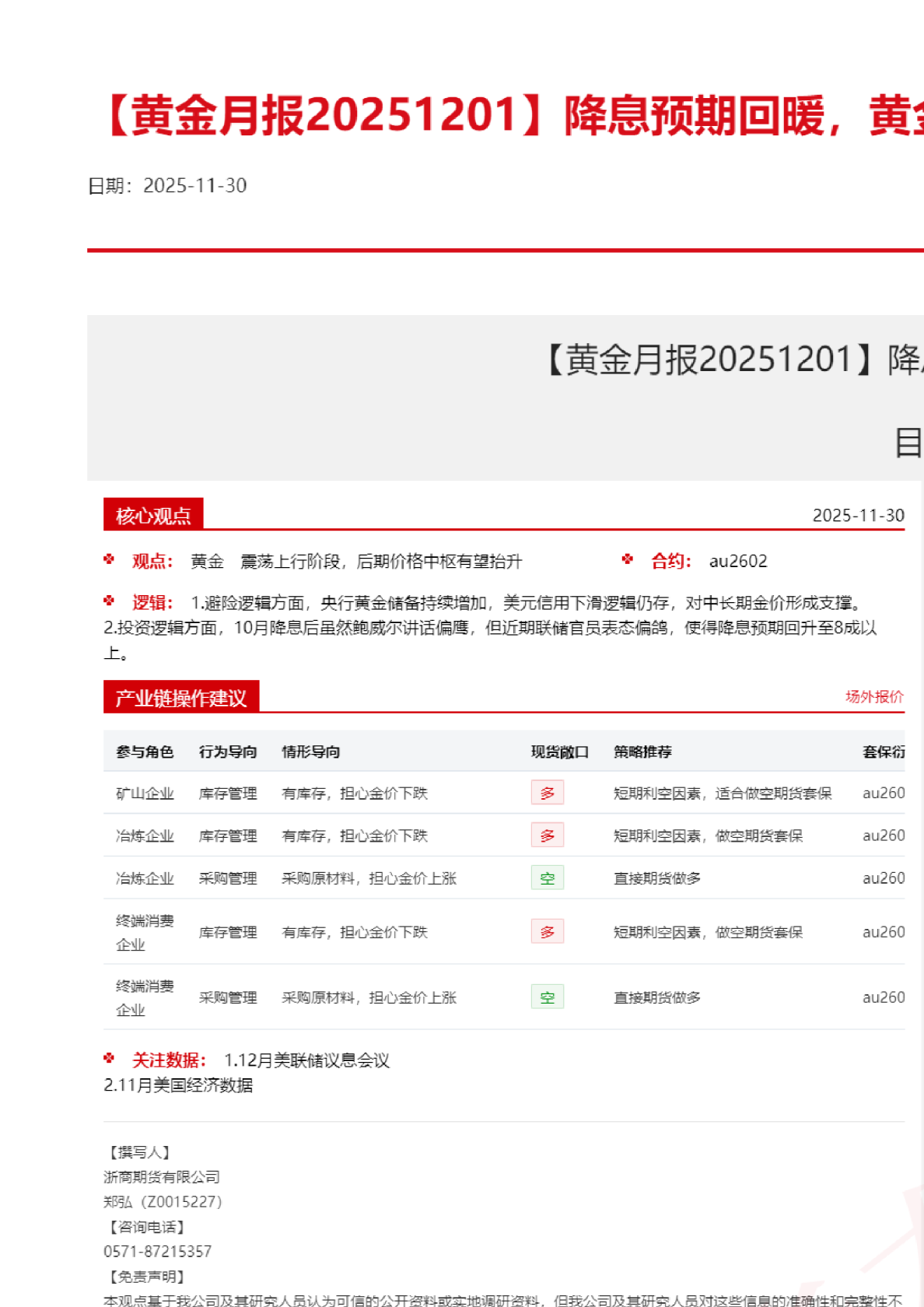
Task: Click the 策略推荐 column header
Action: pos(642,752)
